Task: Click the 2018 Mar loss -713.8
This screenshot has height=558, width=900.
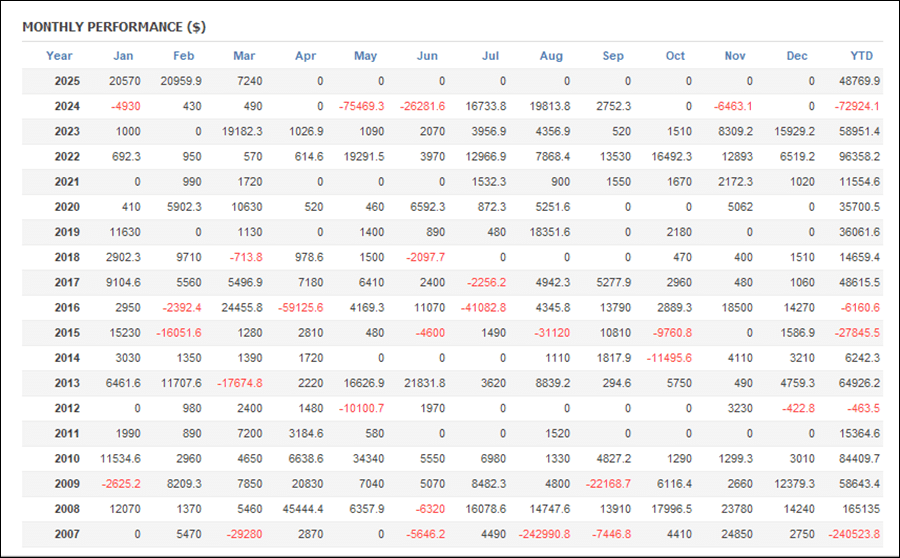Action: pyautogui.click(x=246, y=257)
